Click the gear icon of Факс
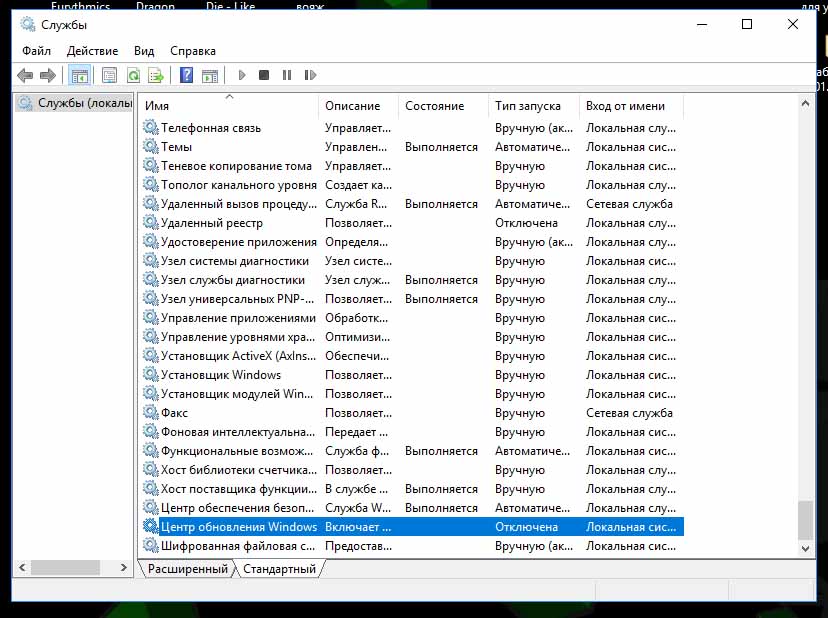Image resolution: width=828 pixels, height=618 pixels. 150,413
